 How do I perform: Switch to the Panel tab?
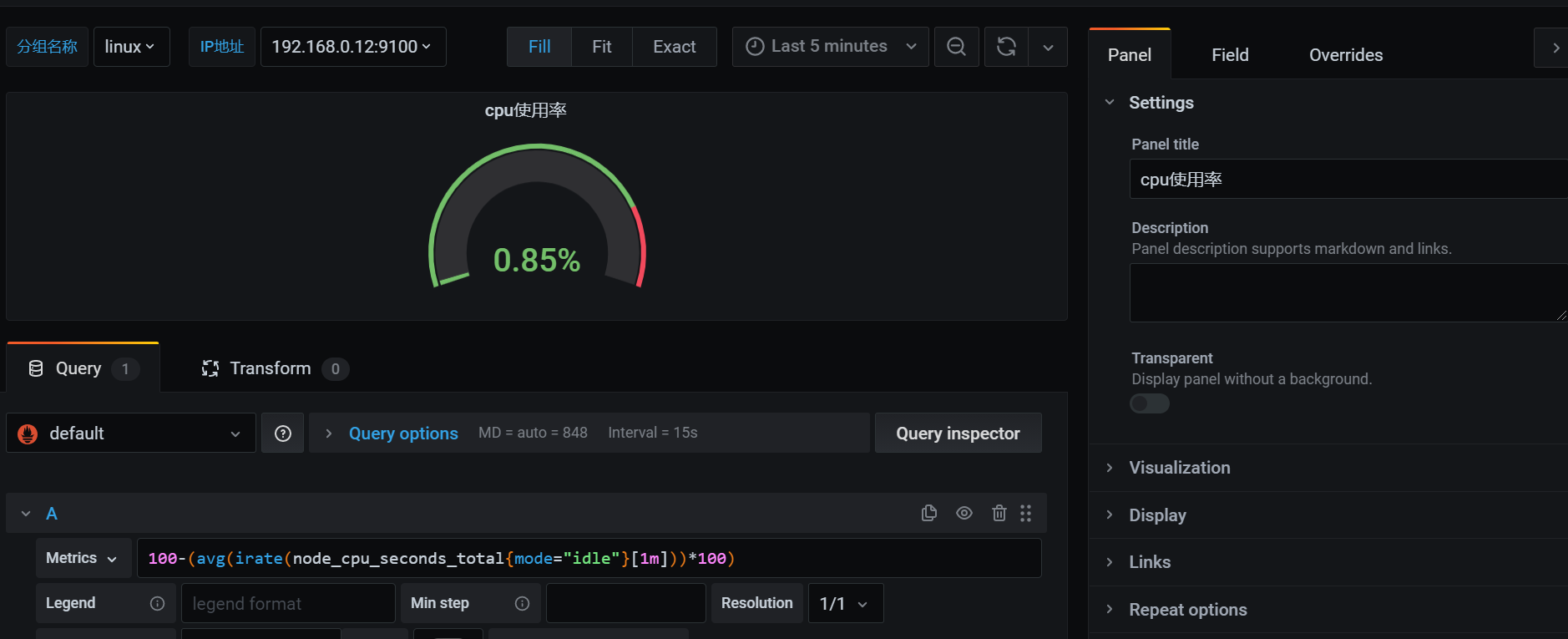pos(1130,55)
